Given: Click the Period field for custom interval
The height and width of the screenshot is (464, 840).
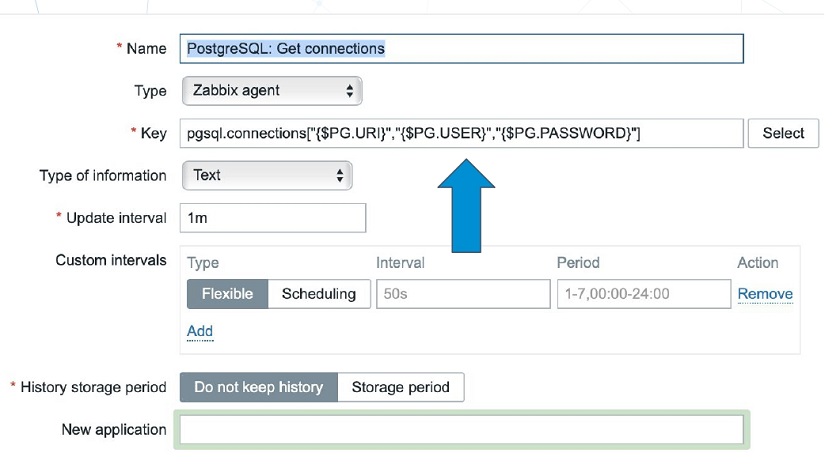Looking at the screenshot, I should pyautogui.click(x=644, y=294).
